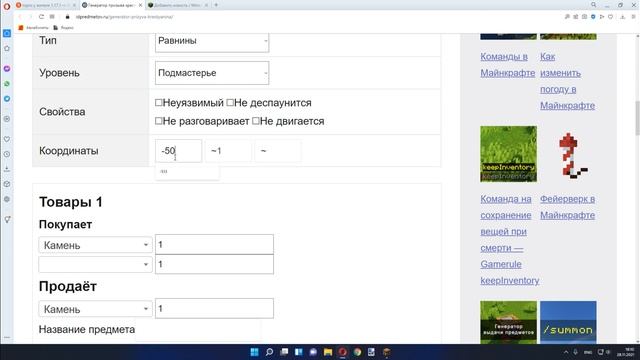Open Windows taskbar search

tap(269, 352)
